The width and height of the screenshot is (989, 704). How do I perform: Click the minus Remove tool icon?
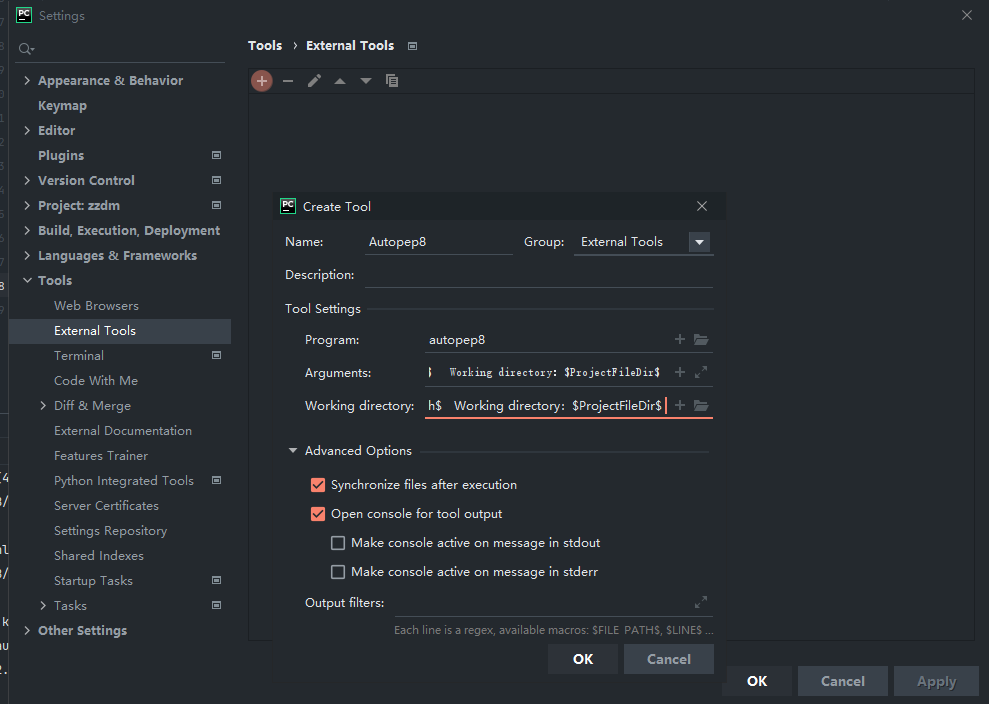pyautogui.click(x=288, y=81)
